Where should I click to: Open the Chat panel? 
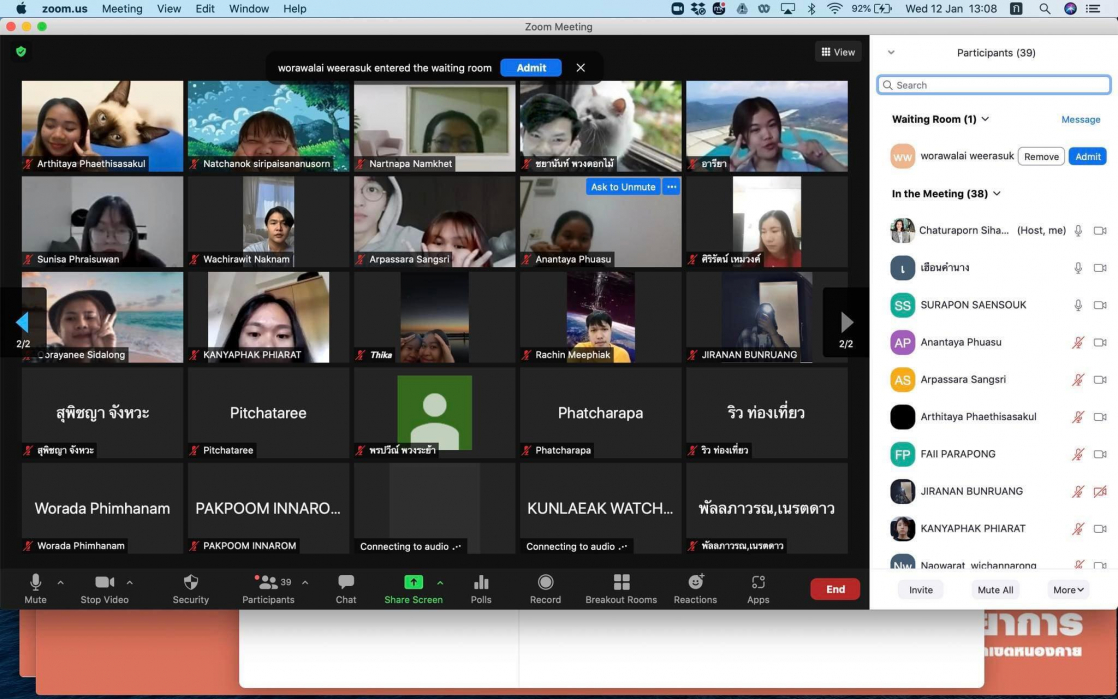(x=346, y=583)
